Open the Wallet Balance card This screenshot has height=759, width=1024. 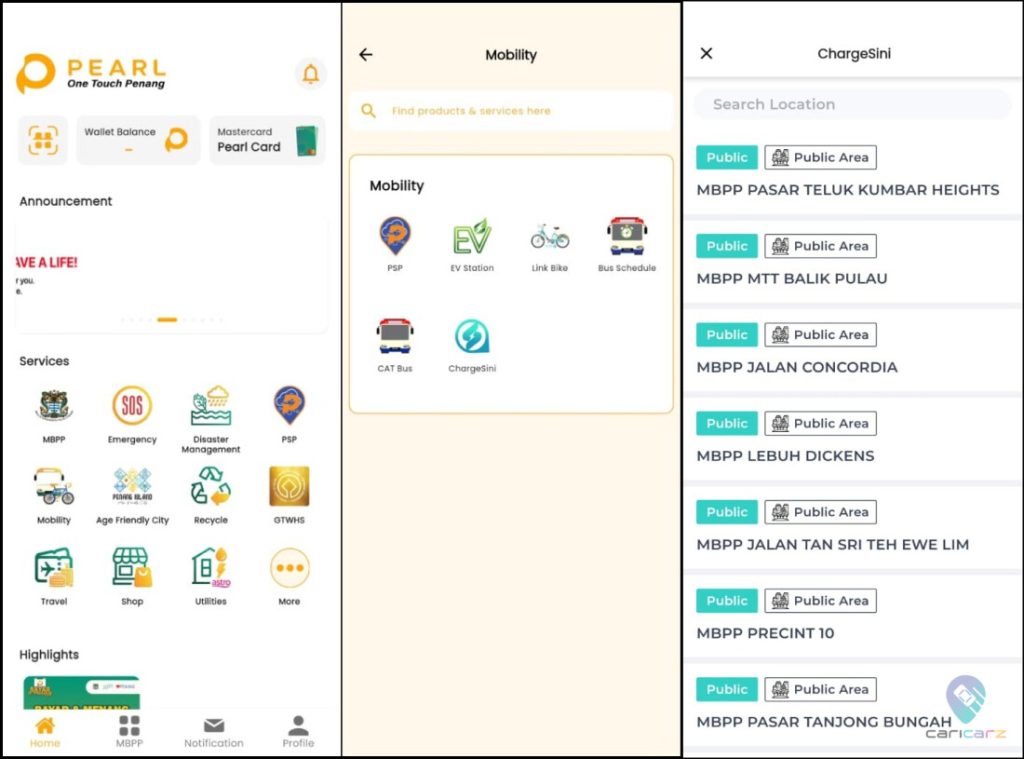click(x=138, y=140)
